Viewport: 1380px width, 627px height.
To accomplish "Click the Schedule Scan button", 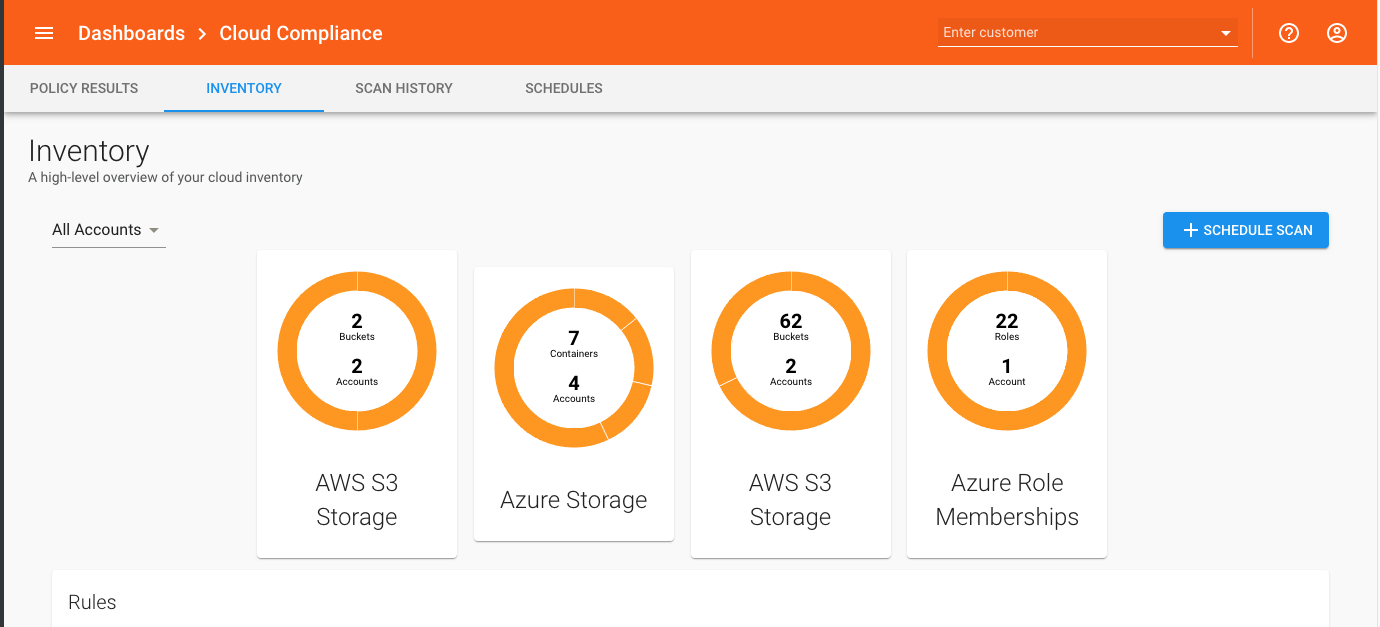I will pyautogui.click(x=1246, y=230).
